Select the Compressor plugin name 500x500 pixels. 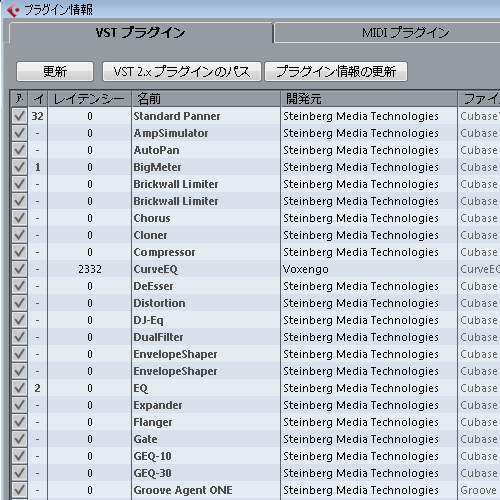tap(164, 252)
